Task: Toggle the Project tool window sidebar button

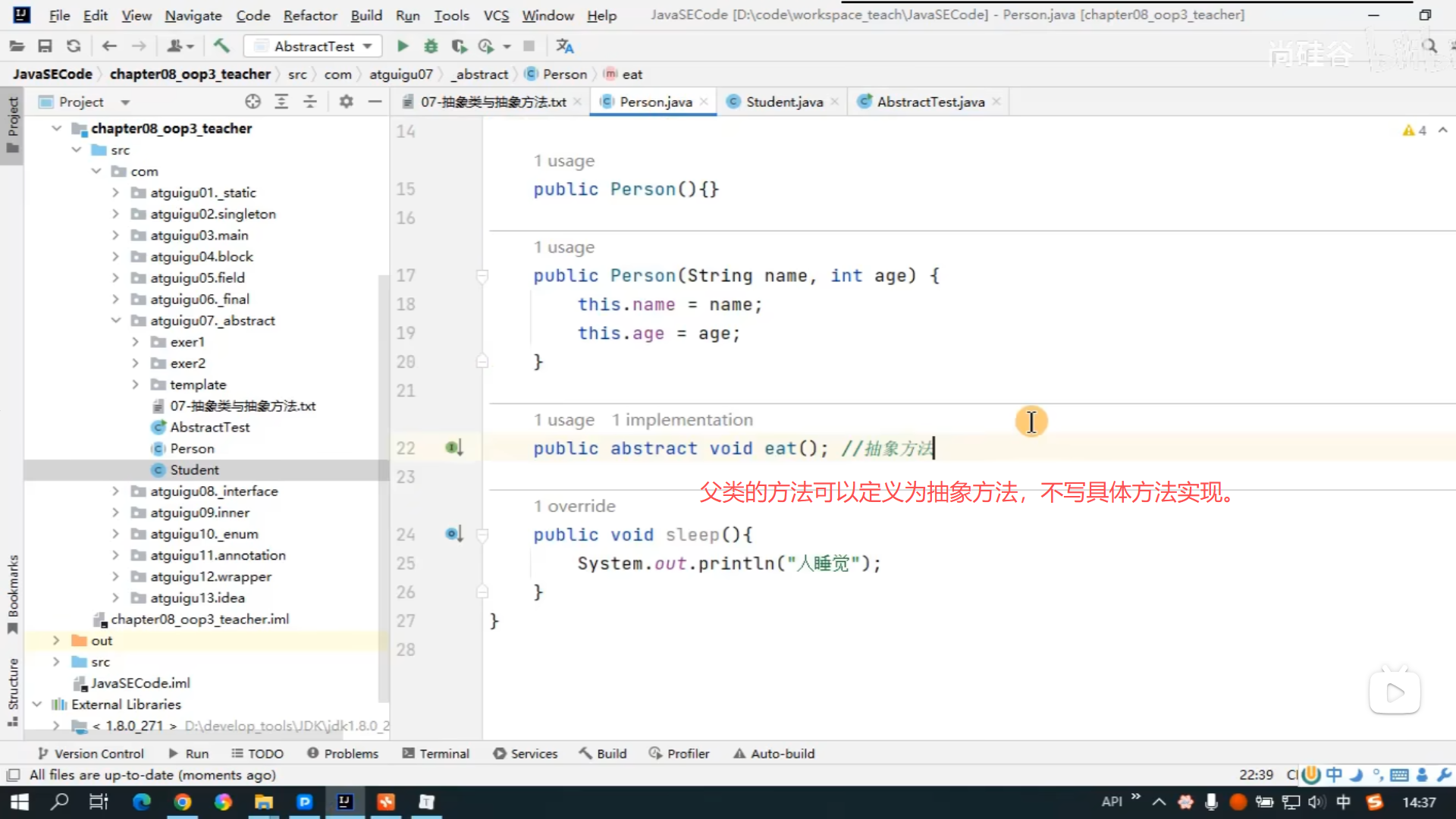Action: (12, 125)
